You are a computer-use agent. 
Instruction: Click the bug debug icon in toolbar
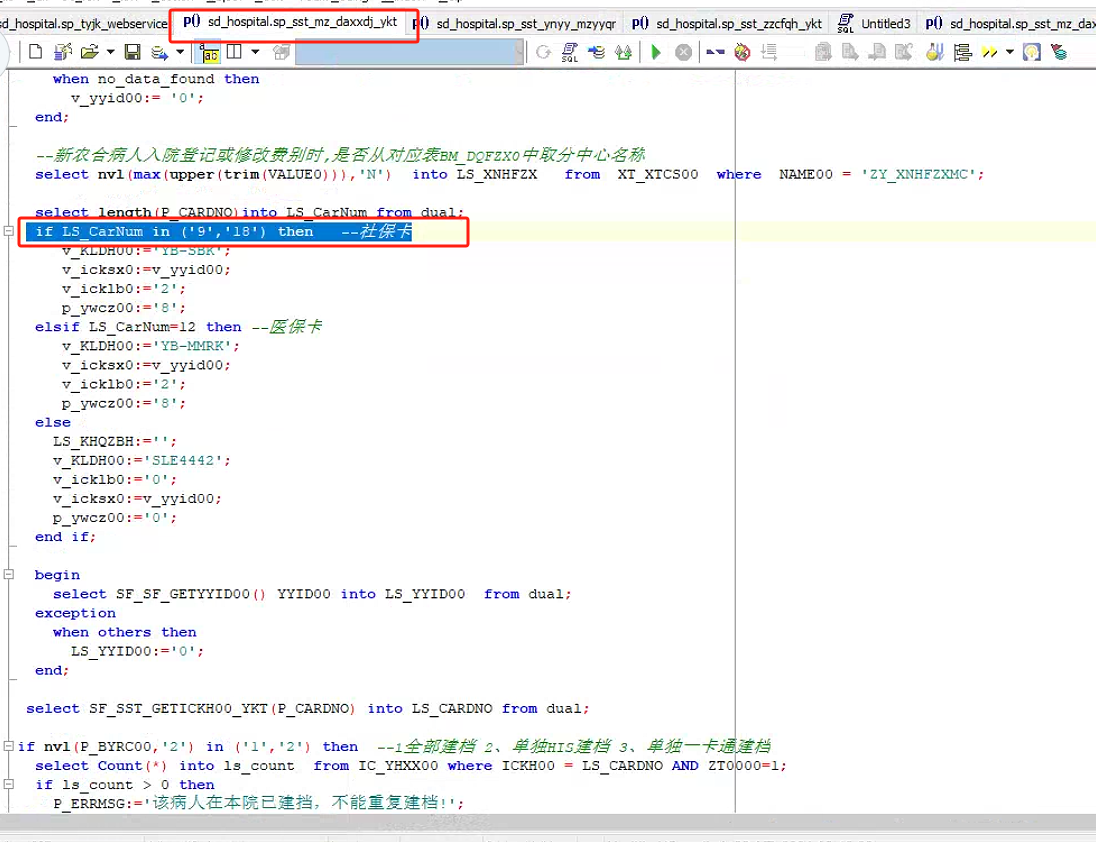click(742, 52)
